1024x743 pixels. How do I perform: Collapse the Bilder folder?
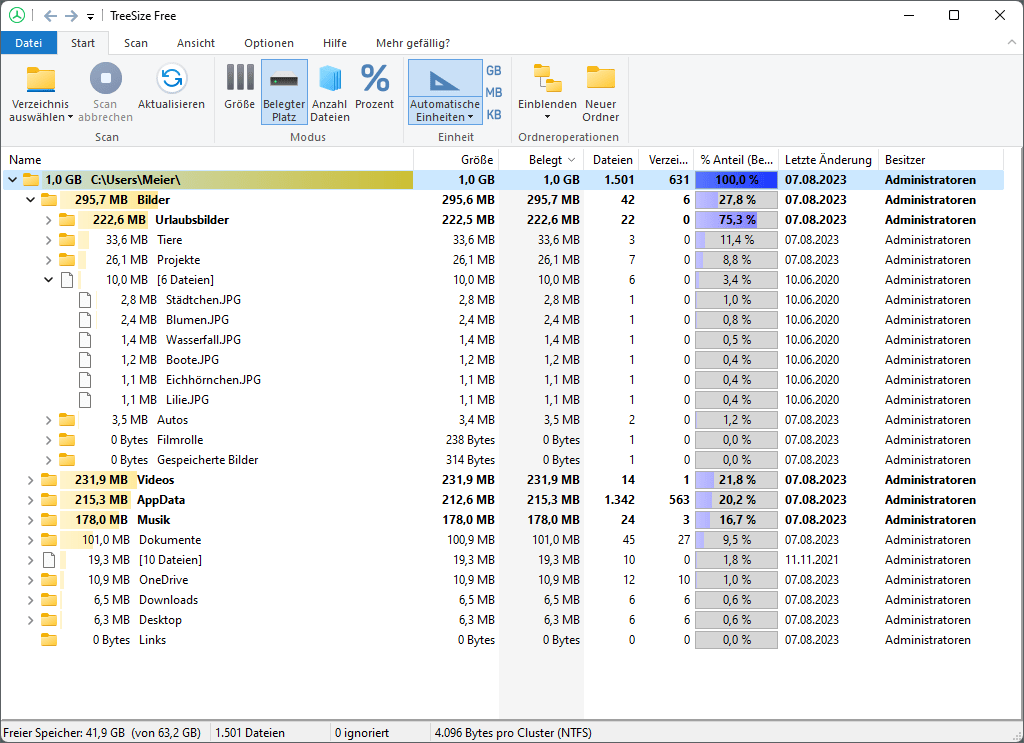point(31,200)
